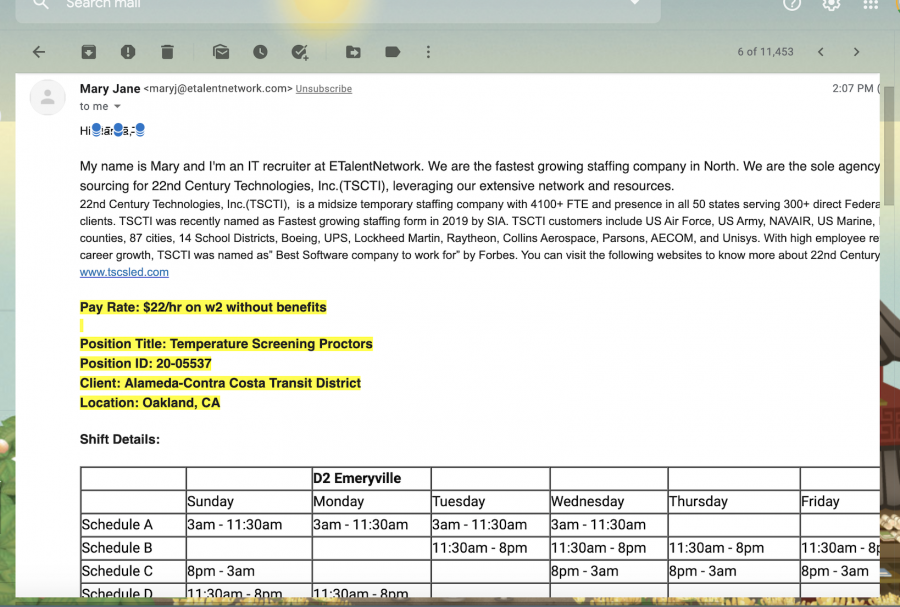900x607 pixels.
Task: Click the 'My name is Mary' intro sentence
Action: click(252, 166)
